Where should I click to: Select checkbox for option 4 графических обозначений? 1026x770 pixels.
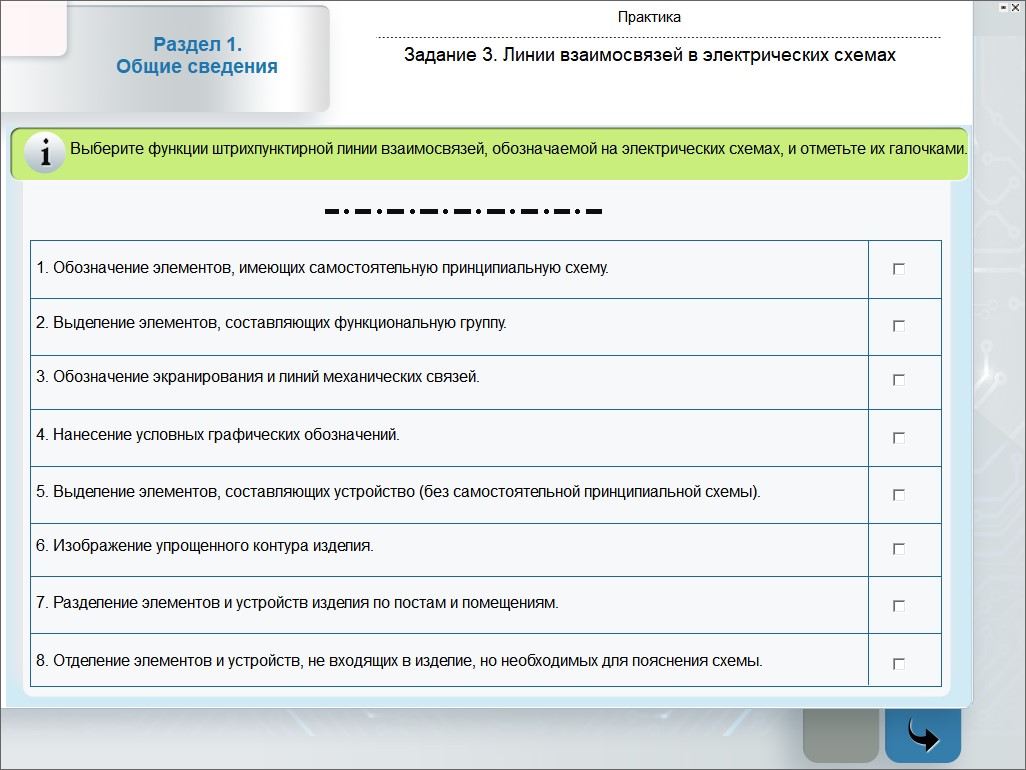898,438
